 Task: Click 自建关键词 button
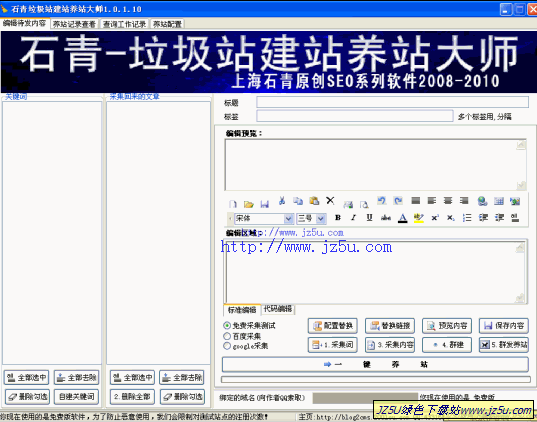coord(77,397)
